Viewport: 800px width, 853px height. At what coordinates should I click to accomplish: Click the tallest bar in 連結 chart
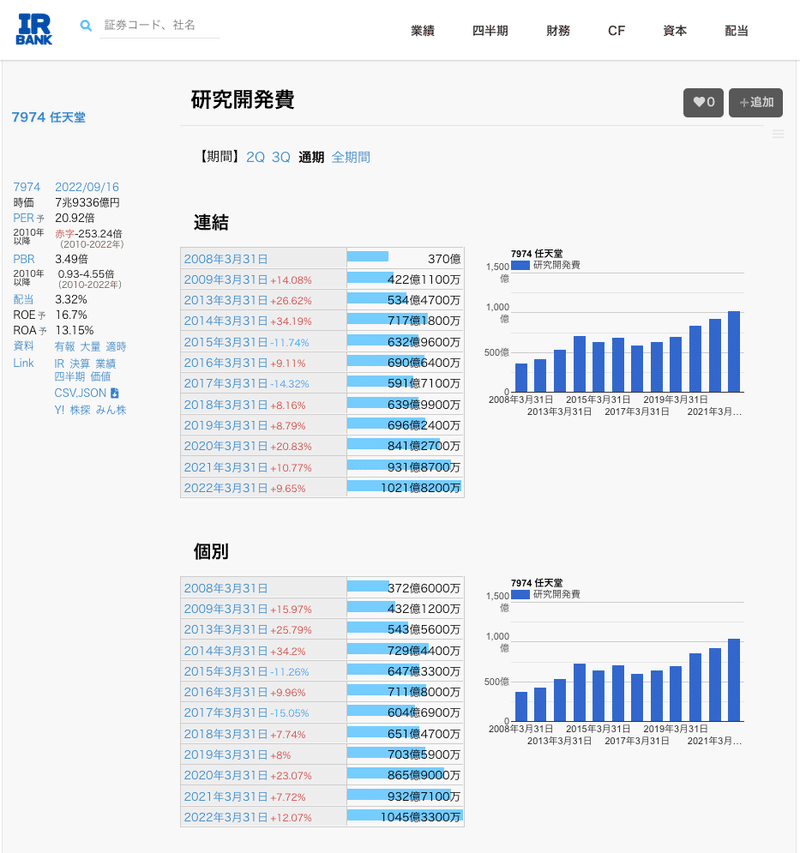click(734, 351)
